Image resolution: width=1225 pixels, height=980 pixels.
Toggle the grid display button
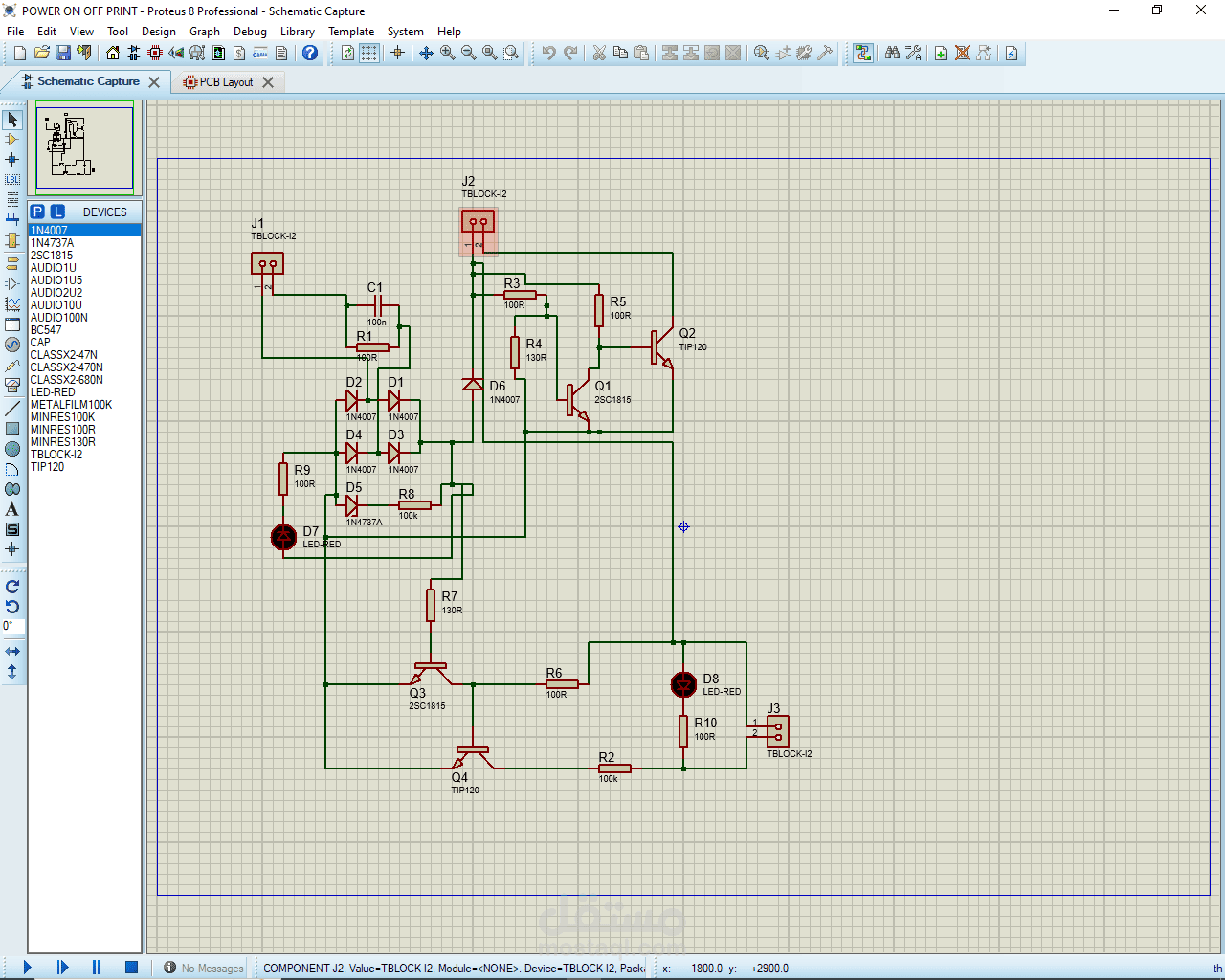[369, 54]
